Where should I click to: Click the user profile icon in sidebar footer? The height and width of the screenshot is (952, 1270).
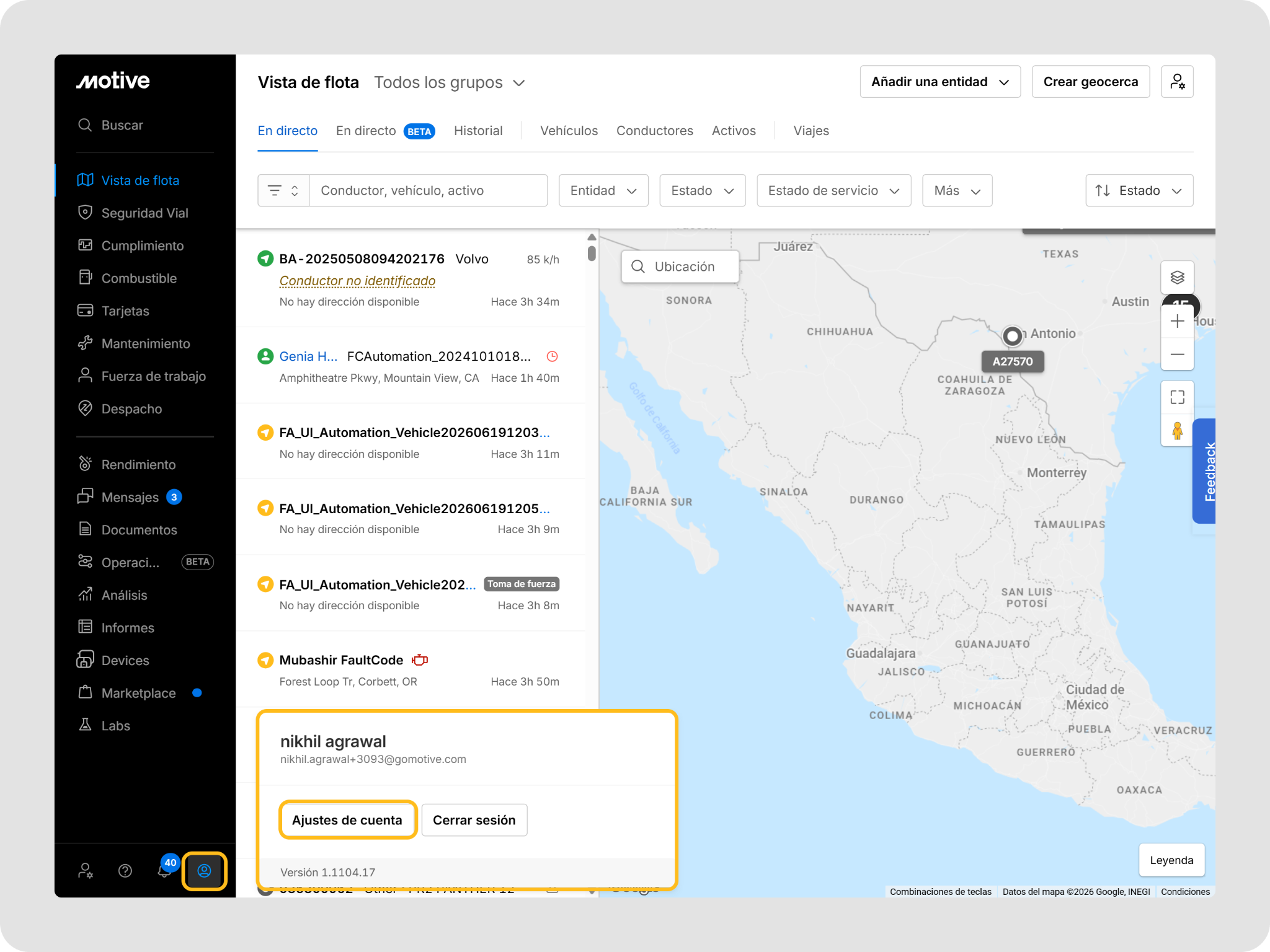click(204, 871)
